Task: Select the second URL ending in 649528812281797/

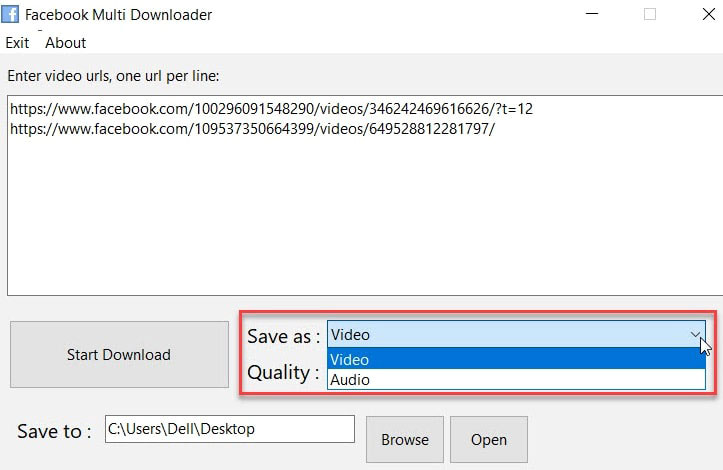Action: click(x=252, y=129)
